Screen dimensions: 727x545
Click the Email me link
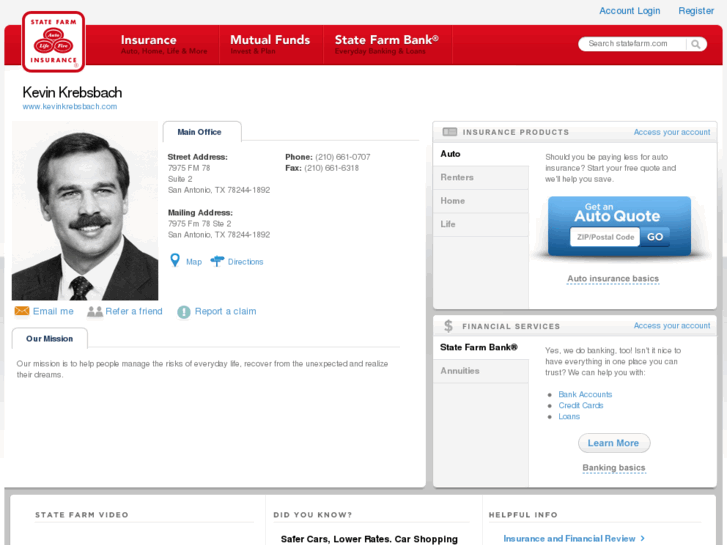point(53,311)
